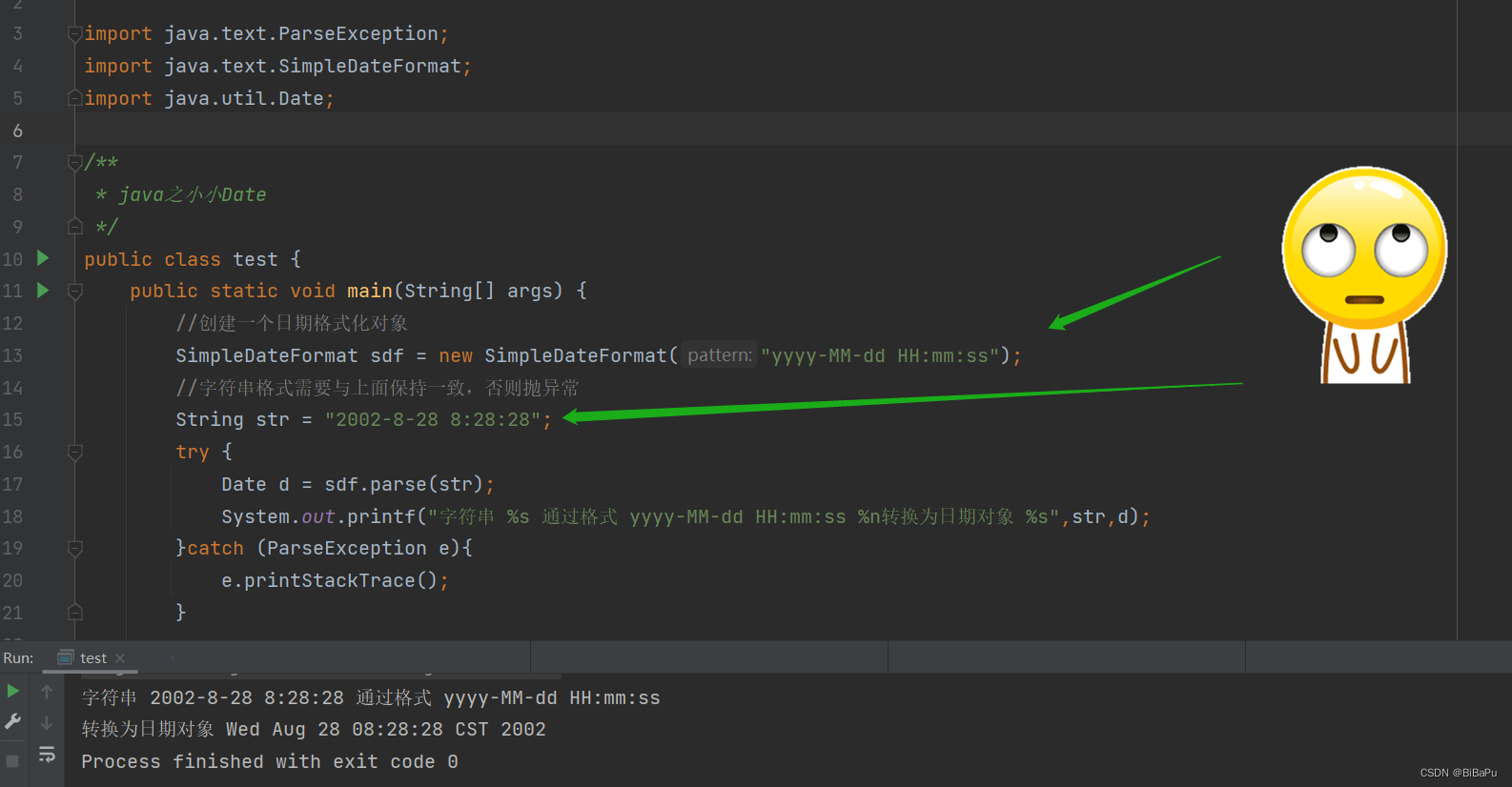Click the test tab's console window icon
1512x787 pixels.
coord(65,657)
